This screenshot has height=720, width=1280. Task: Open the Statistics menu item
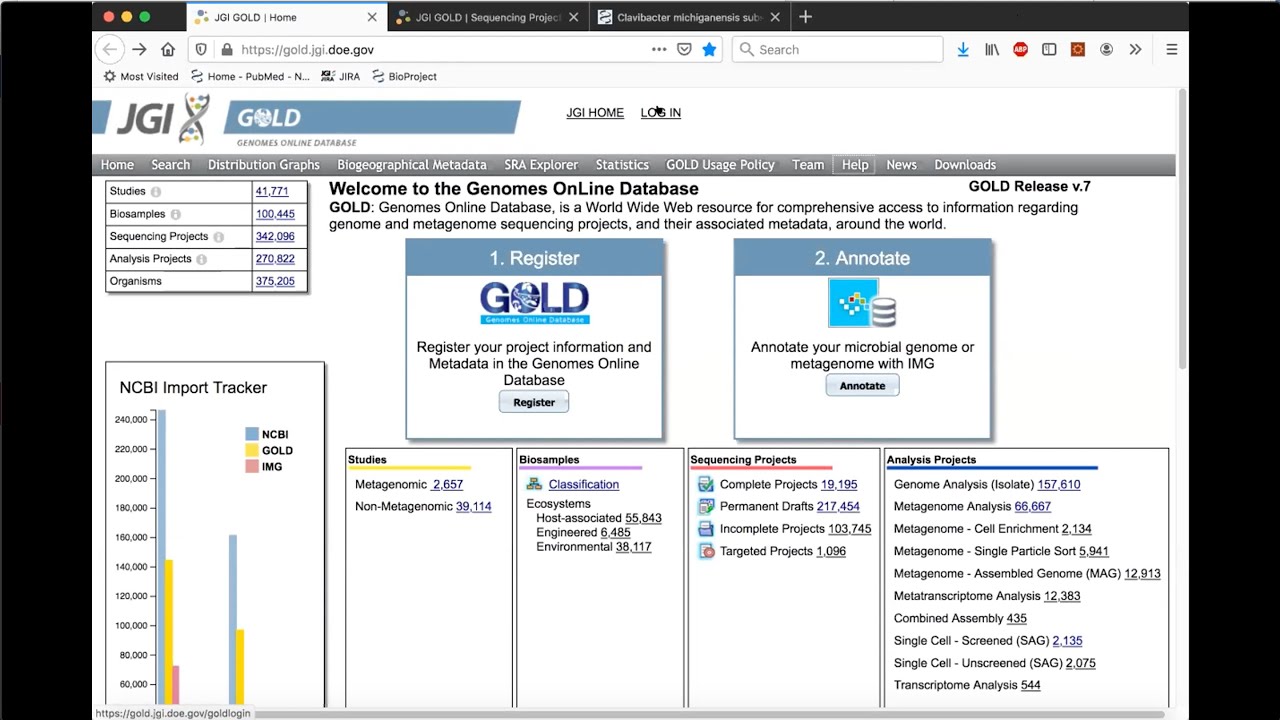coord(622,165)
